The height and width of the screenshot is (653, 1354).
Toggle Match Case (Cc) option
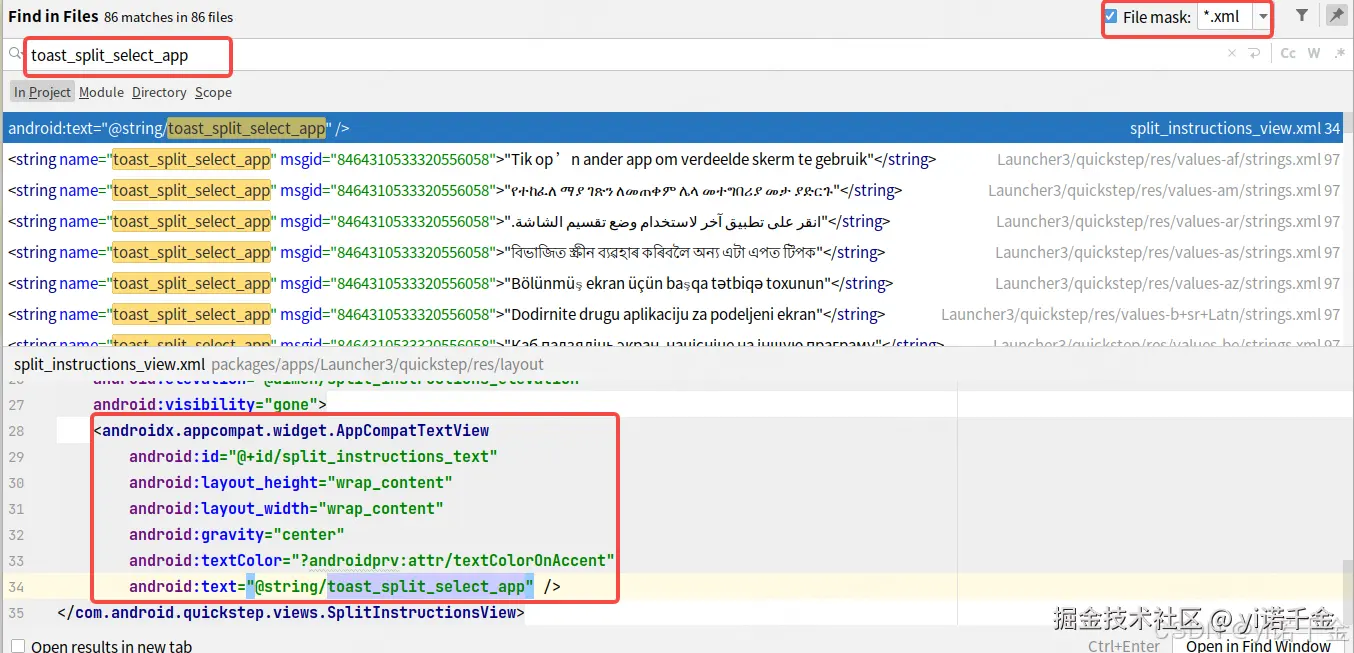1288,54
